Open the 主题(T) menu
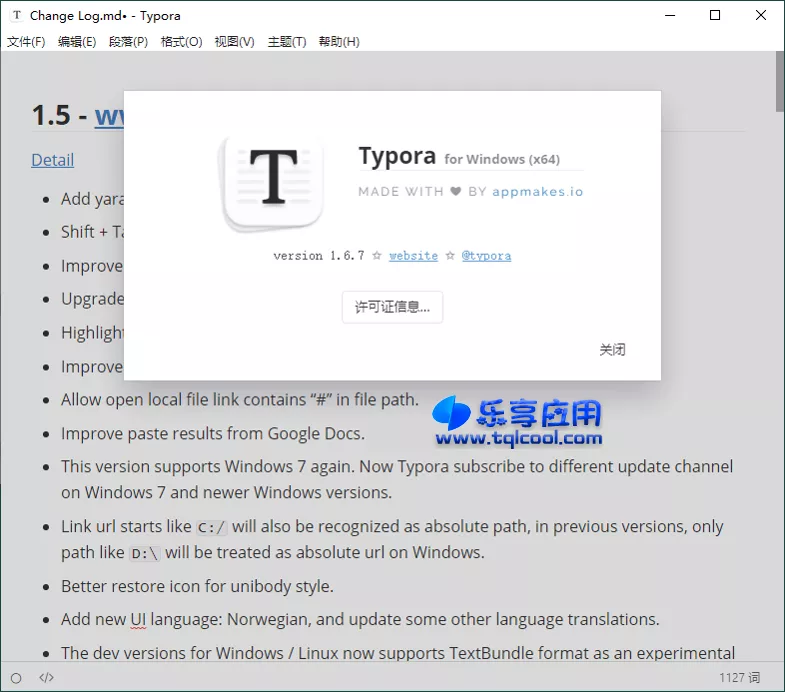Screen dimensions: 785x692 (287, 42)
